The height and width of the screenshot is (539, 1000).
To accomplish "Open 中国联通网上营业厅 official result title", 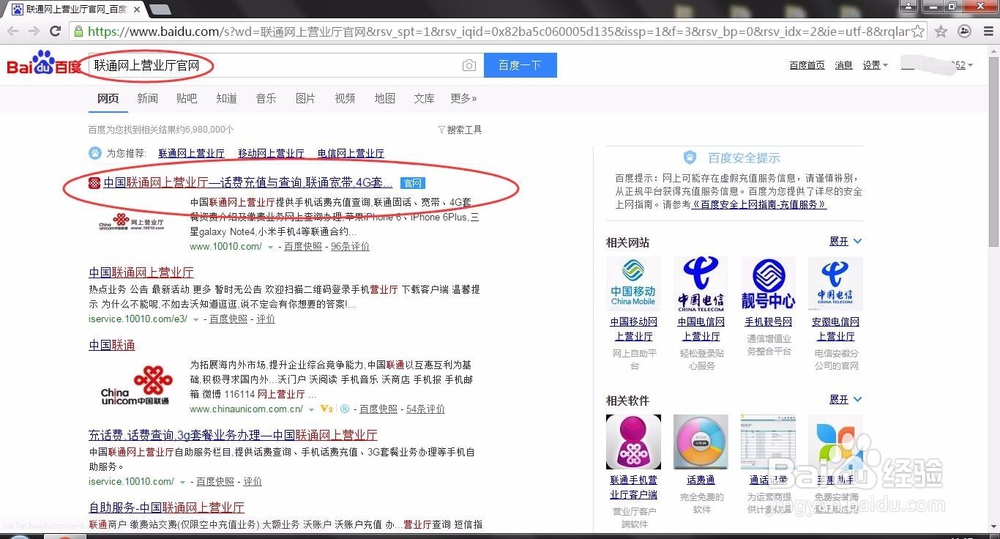I will coord(247,182).
